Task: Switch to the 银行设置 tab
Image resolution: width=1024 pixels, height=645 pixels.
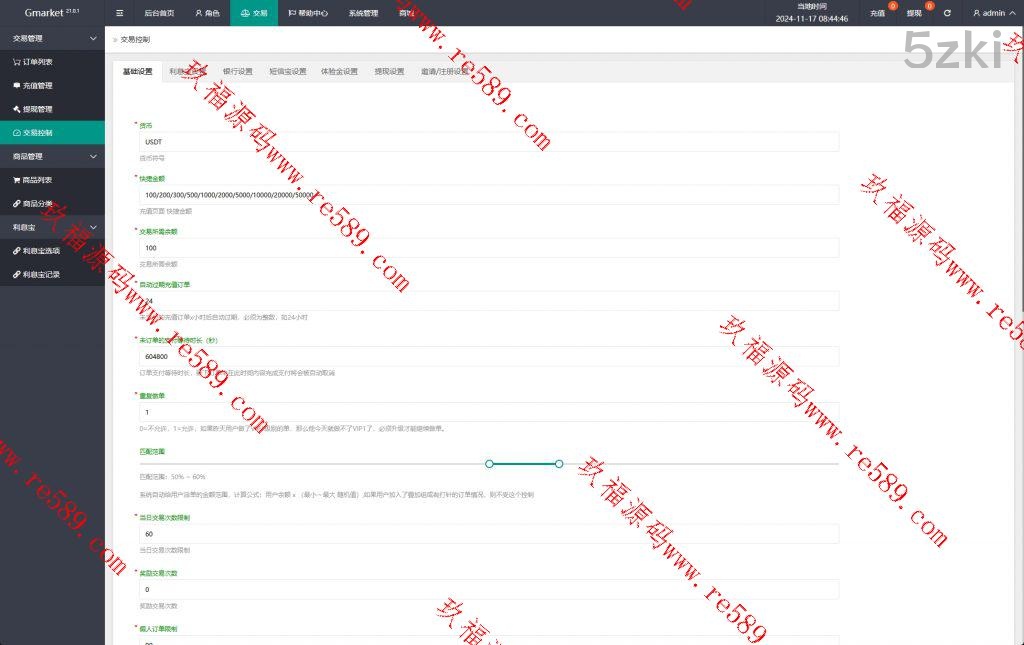Action: [x=237, y=72]
